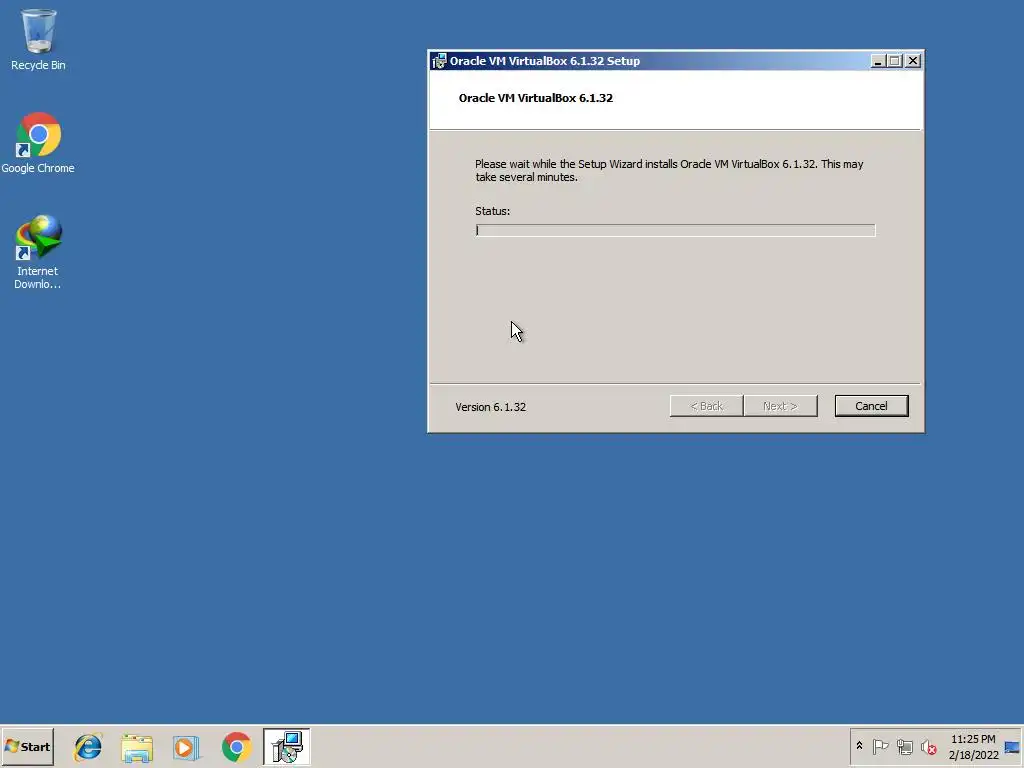The height and width of the screenshot is (768, 1024).
Task: Click the Show desktop tray icon
Action: pyautogui.click(x=1012, y=746)
